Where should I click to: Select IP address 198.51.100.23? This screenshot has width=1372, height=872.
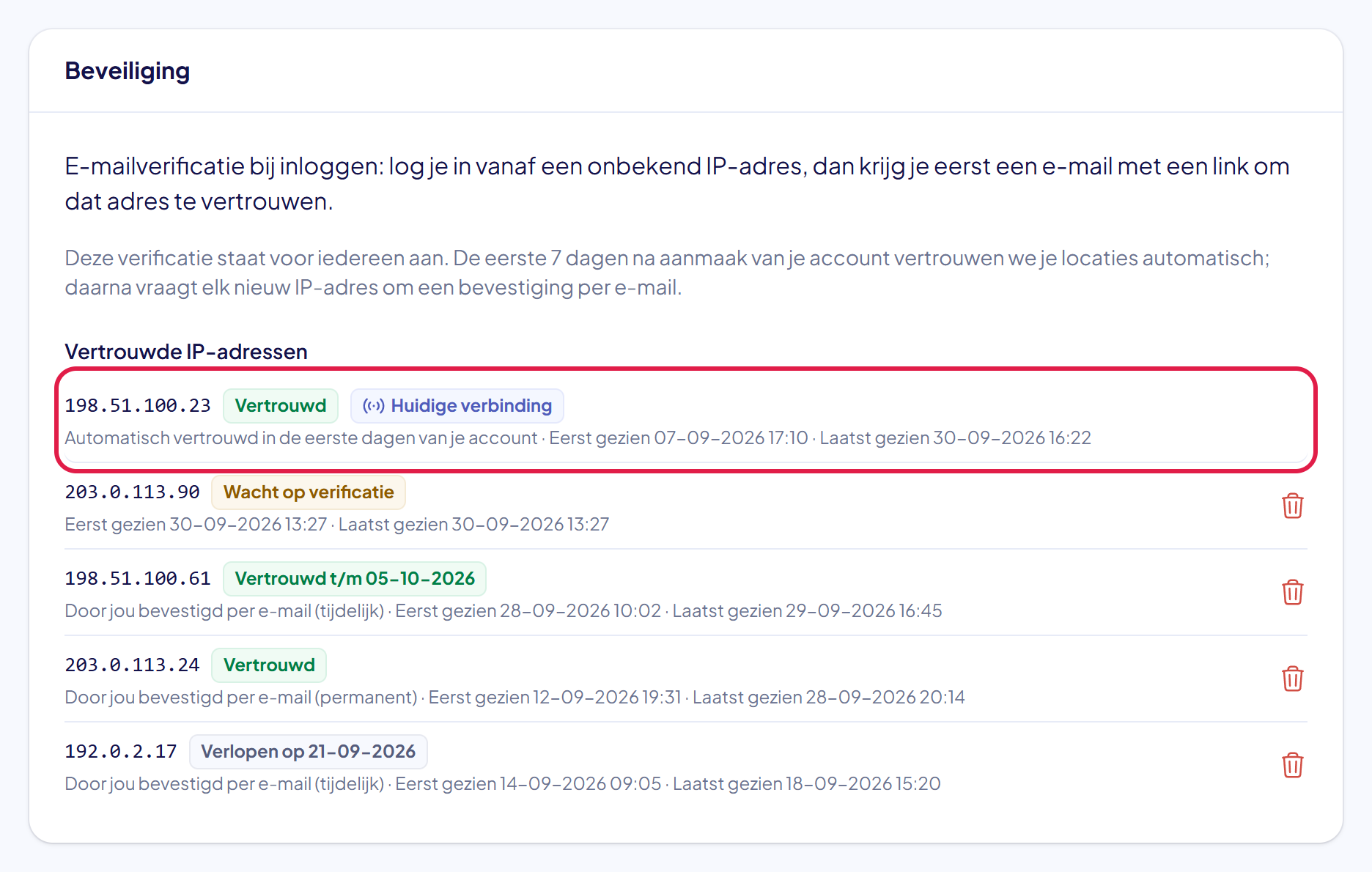(138, 406)
